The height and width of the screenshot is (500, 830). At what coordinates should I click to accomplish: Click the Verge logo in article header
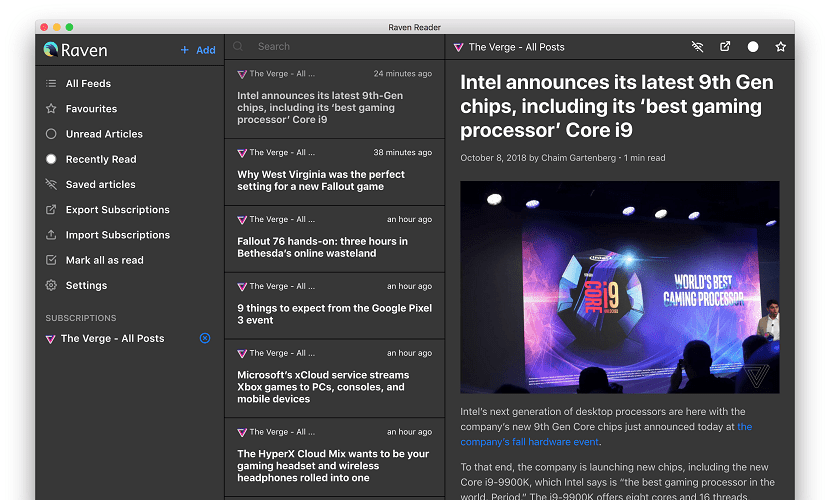(x=458, y=48)
